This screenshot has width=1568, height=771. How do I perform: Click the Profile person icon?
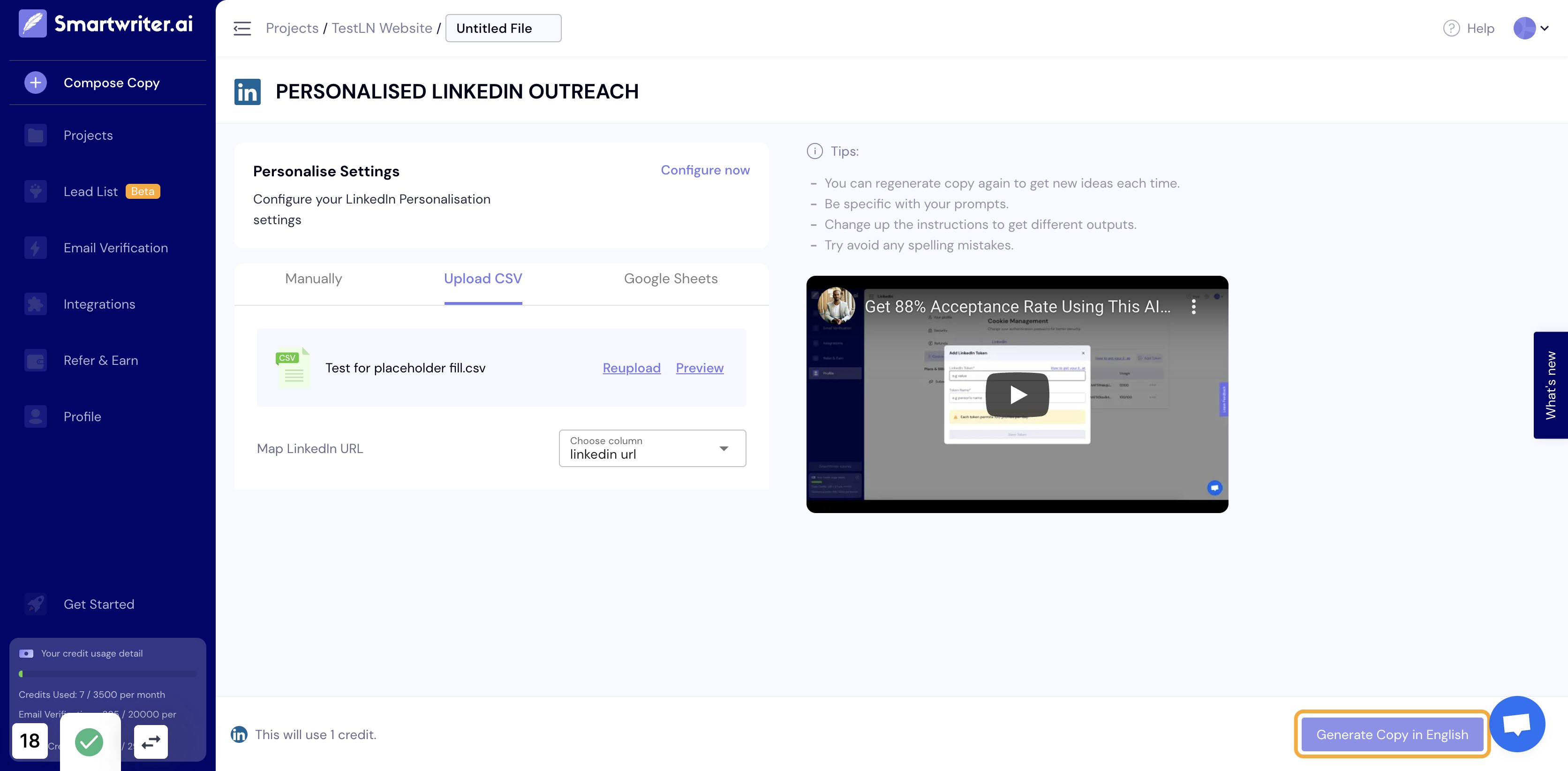[x=35, y=416]
